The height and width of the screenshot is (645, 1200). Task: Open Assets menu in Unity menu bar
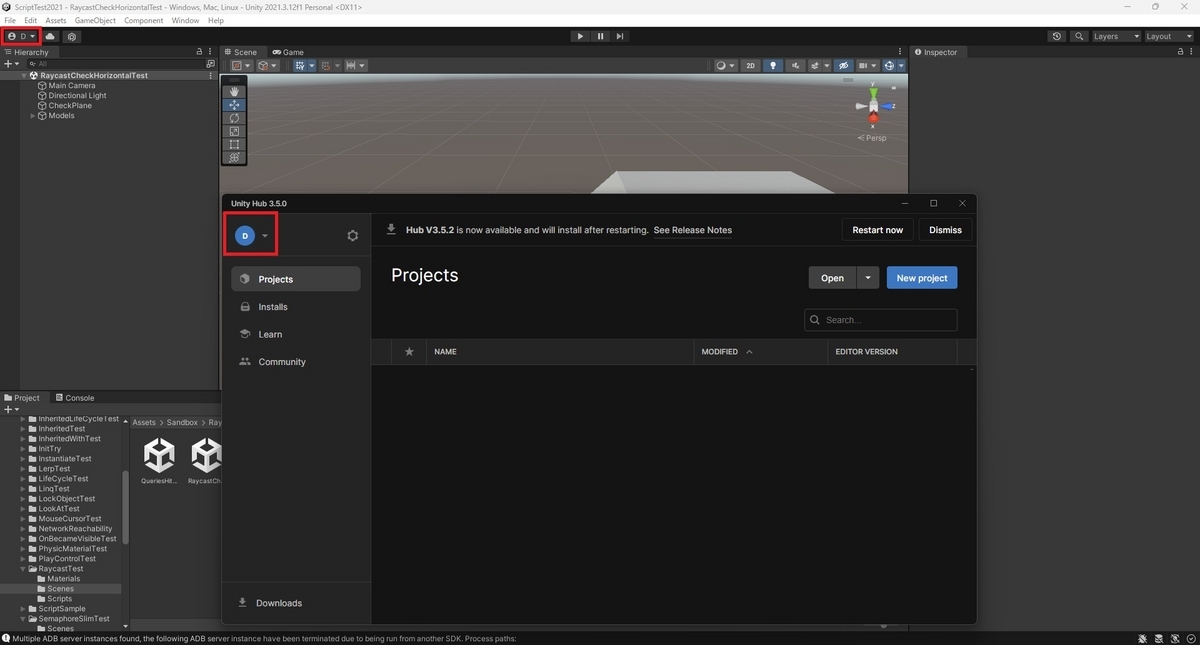[56, 20]
